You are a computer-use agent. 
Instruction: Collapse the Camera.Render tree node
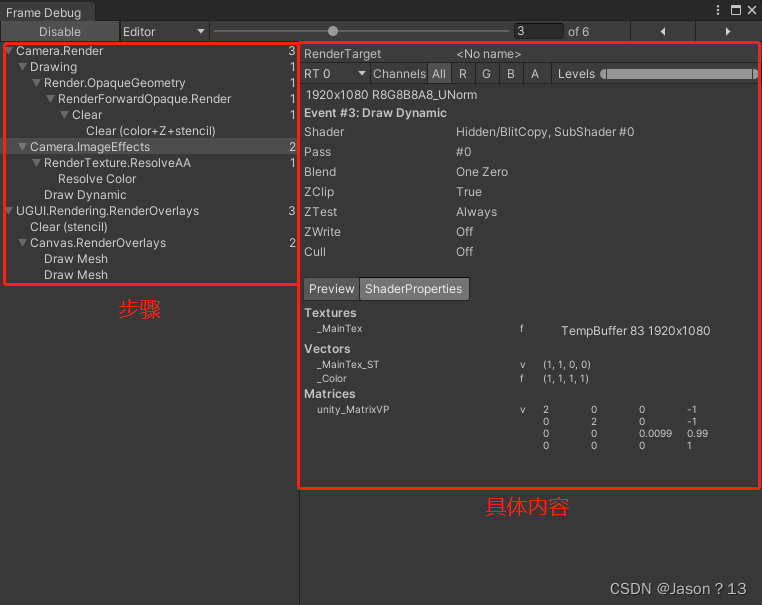pos(9,51)
